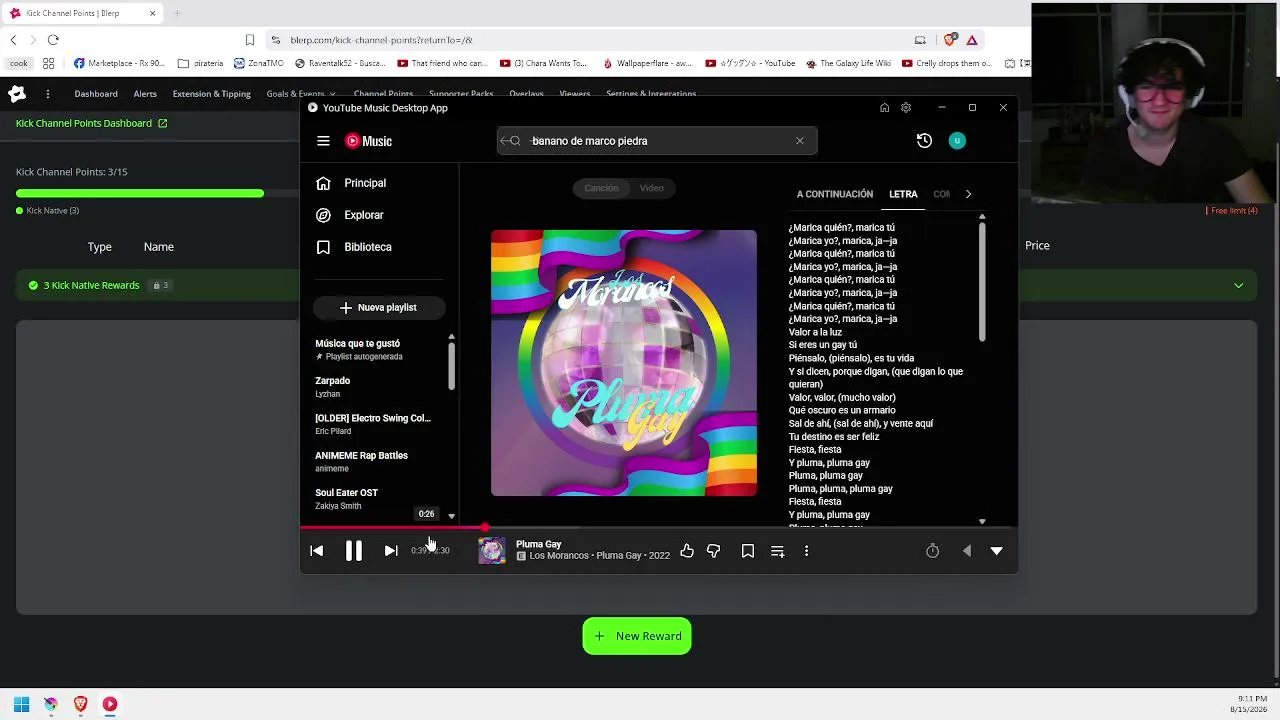Switch to Canción mode
1280x720 pixels.
tap(601, 188)
